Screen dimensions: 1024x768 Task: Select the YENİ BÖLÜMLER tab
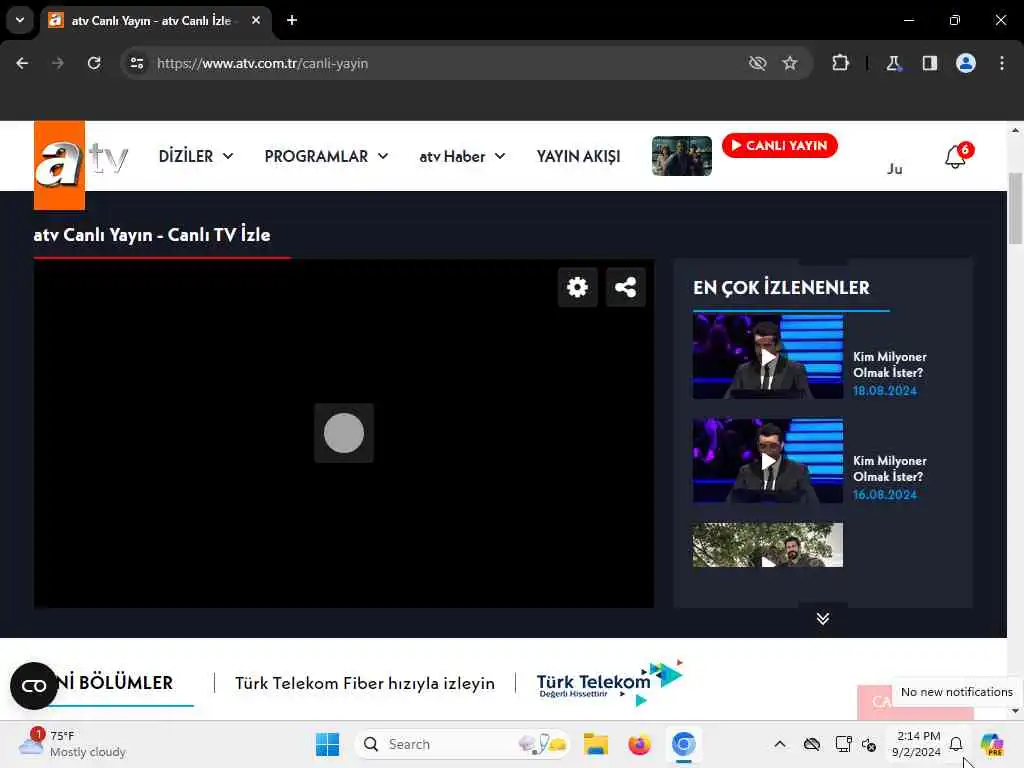[116, 683]
